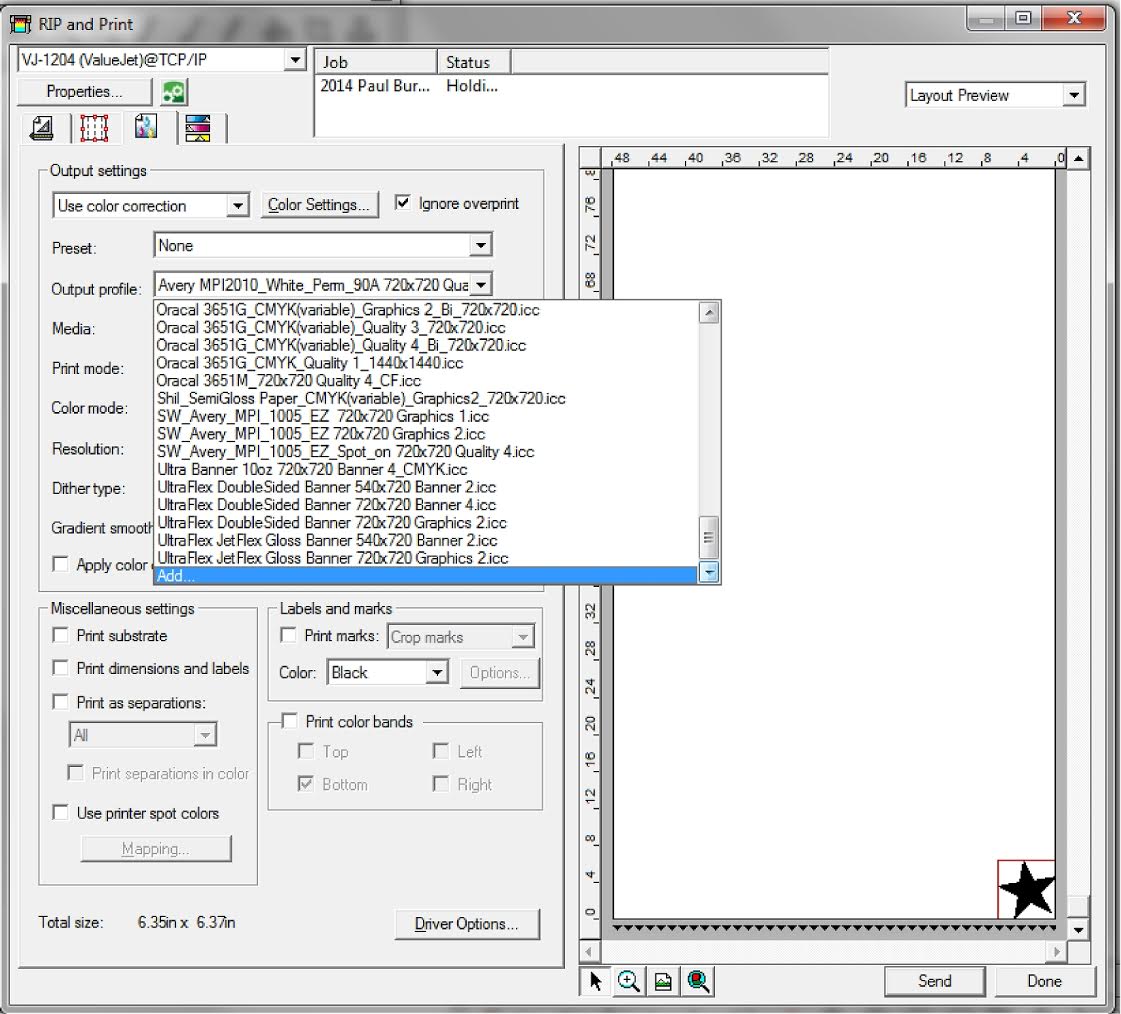Enable Print substrate checkbox
This screenshot has width=1121, height=1014.
(61, 635)
